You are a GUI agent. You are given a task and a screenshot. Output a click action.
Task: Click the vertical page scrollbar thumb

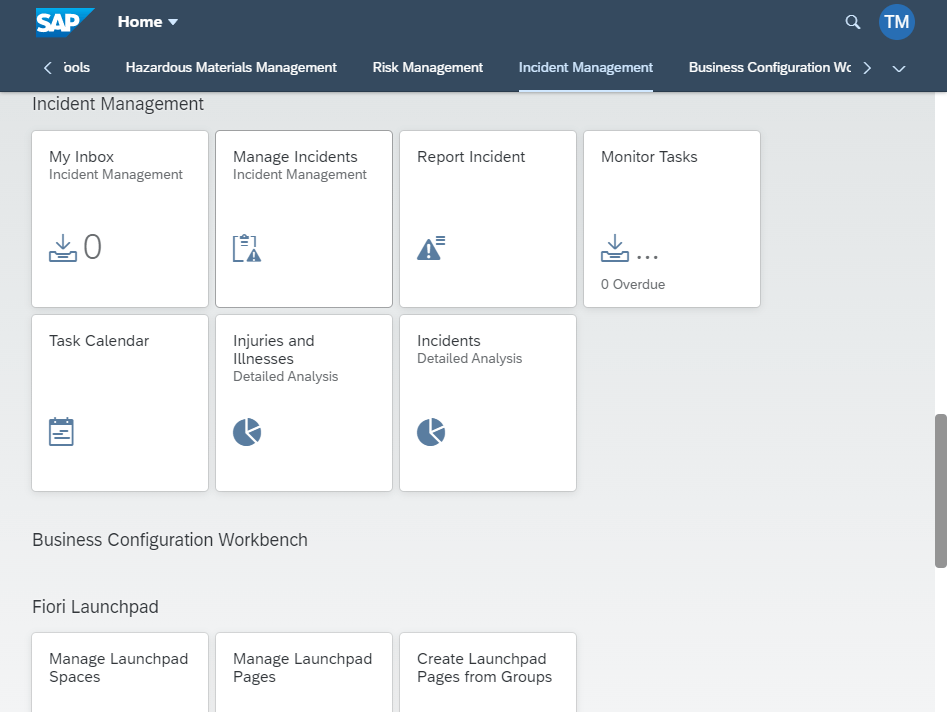940,491
